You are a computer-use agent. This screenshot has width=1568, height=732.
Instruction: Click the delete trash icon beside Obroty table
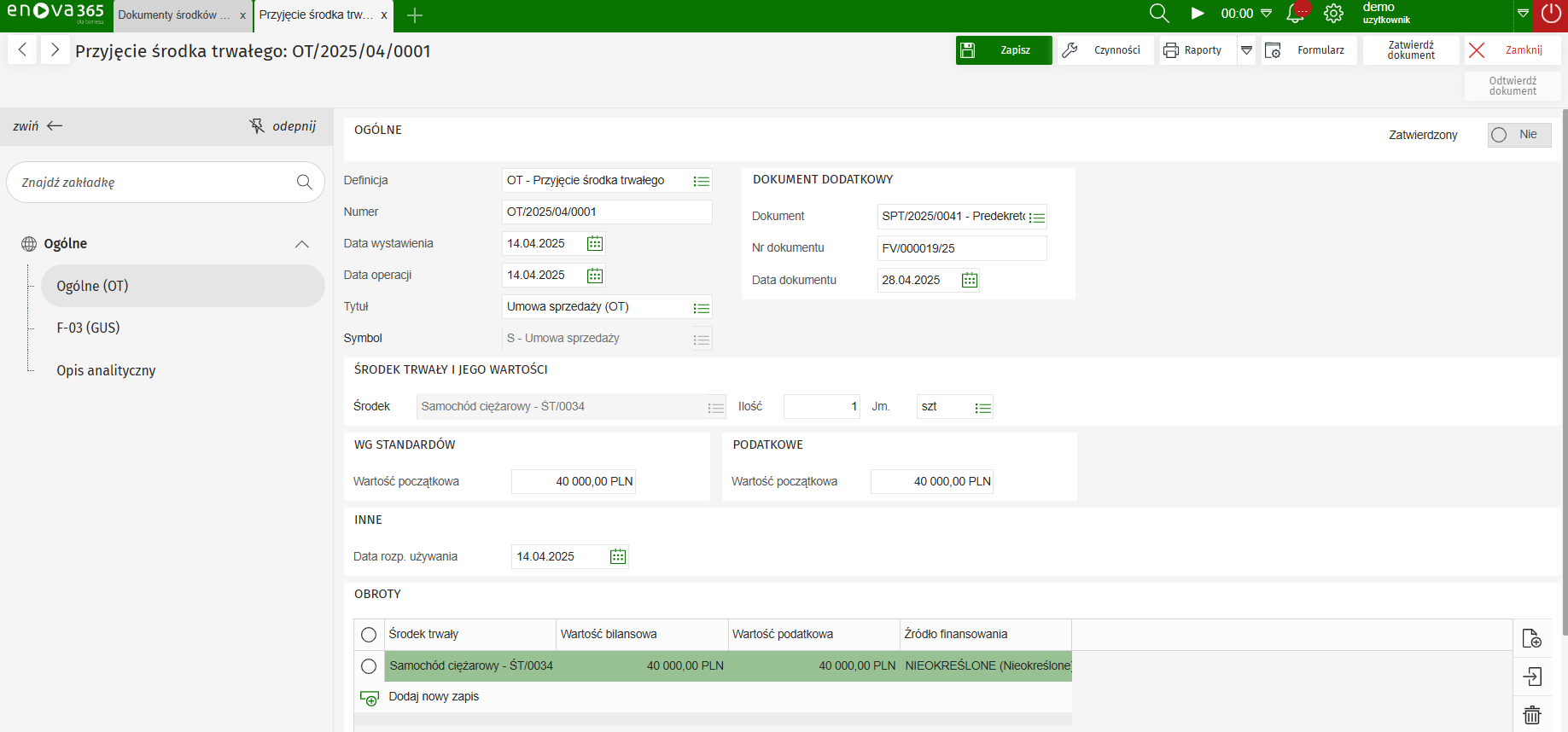pos(1532,715)
